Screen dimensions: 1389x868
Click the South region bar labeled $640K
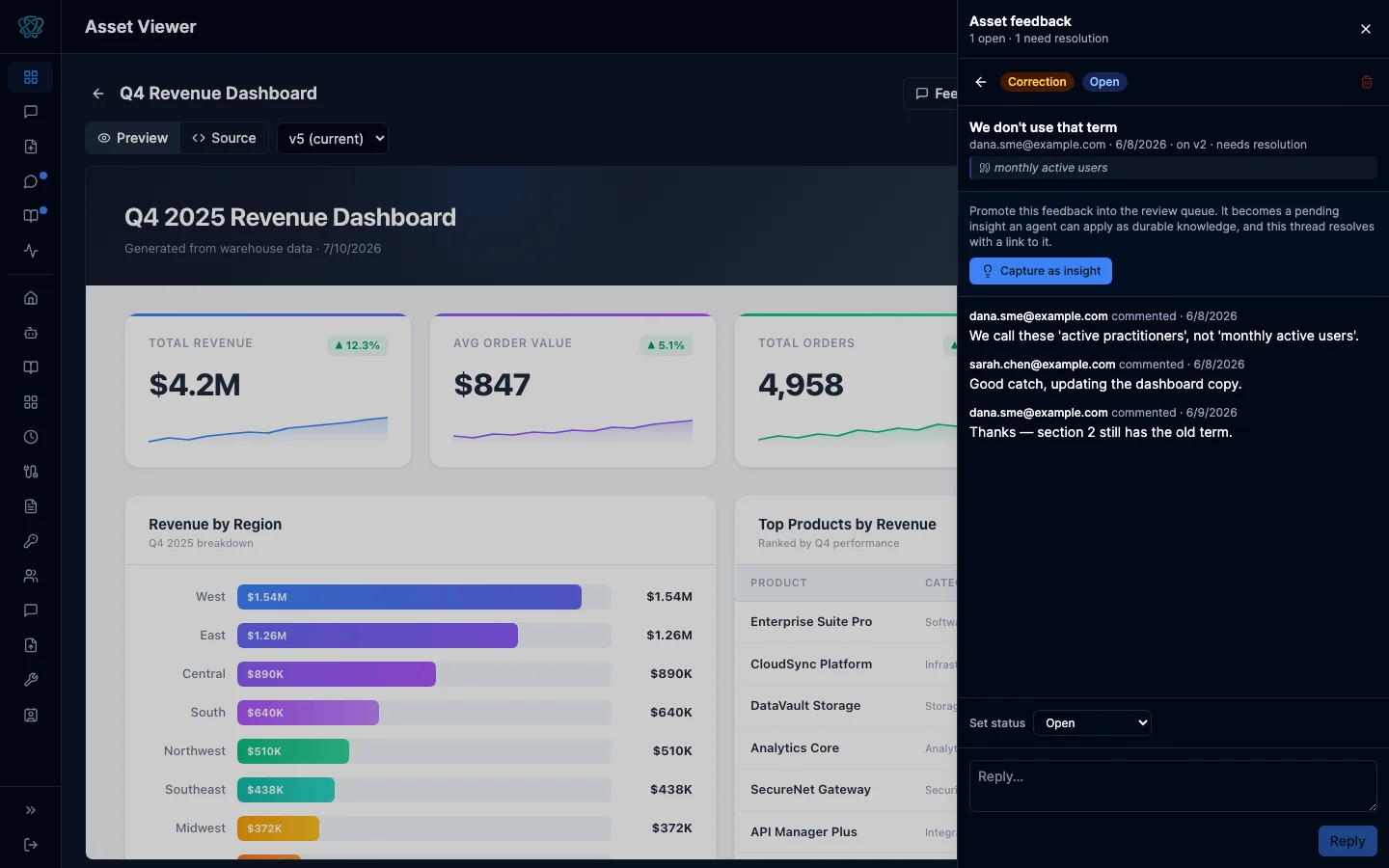click(308, 713)
